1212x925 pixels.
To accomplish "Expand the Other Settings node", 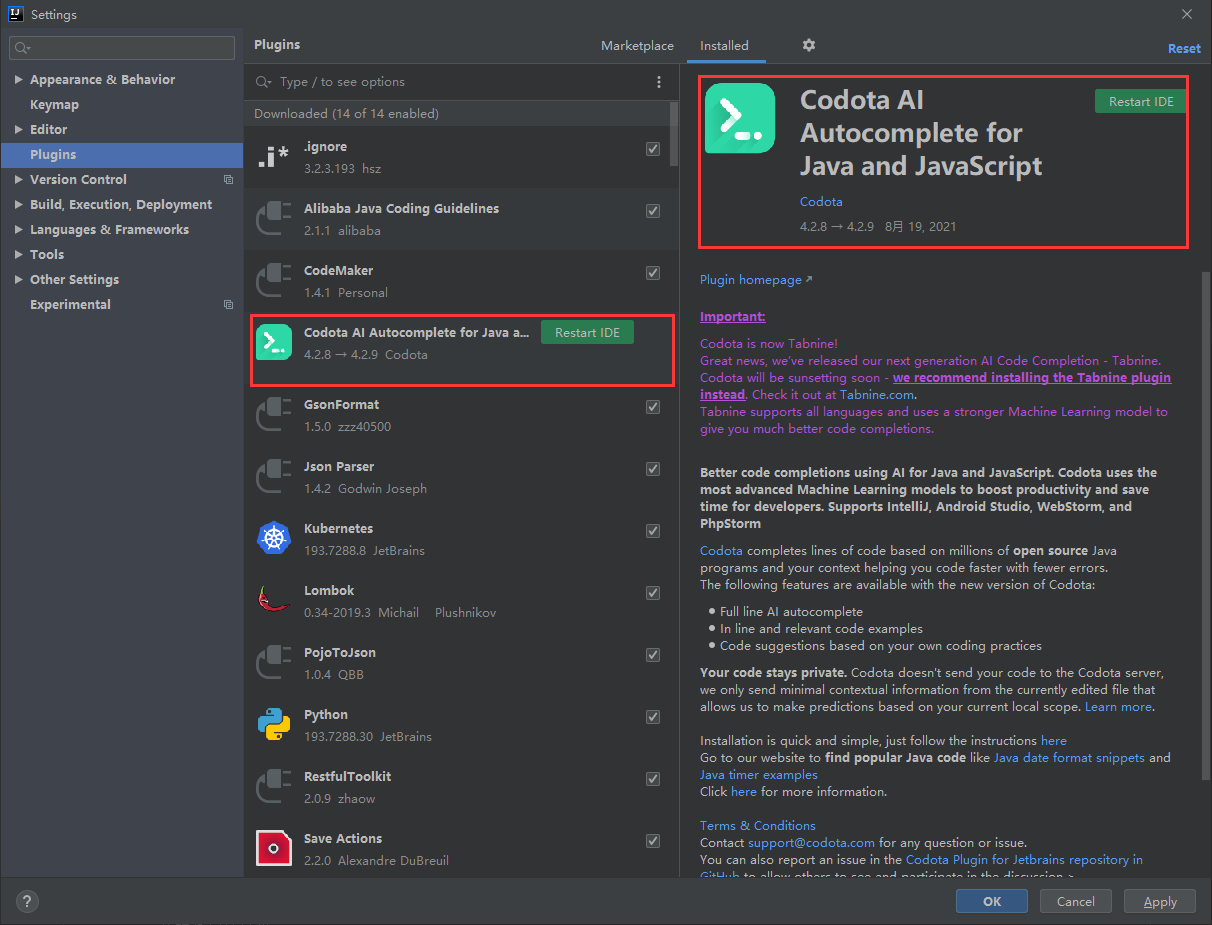I will 19,280.
